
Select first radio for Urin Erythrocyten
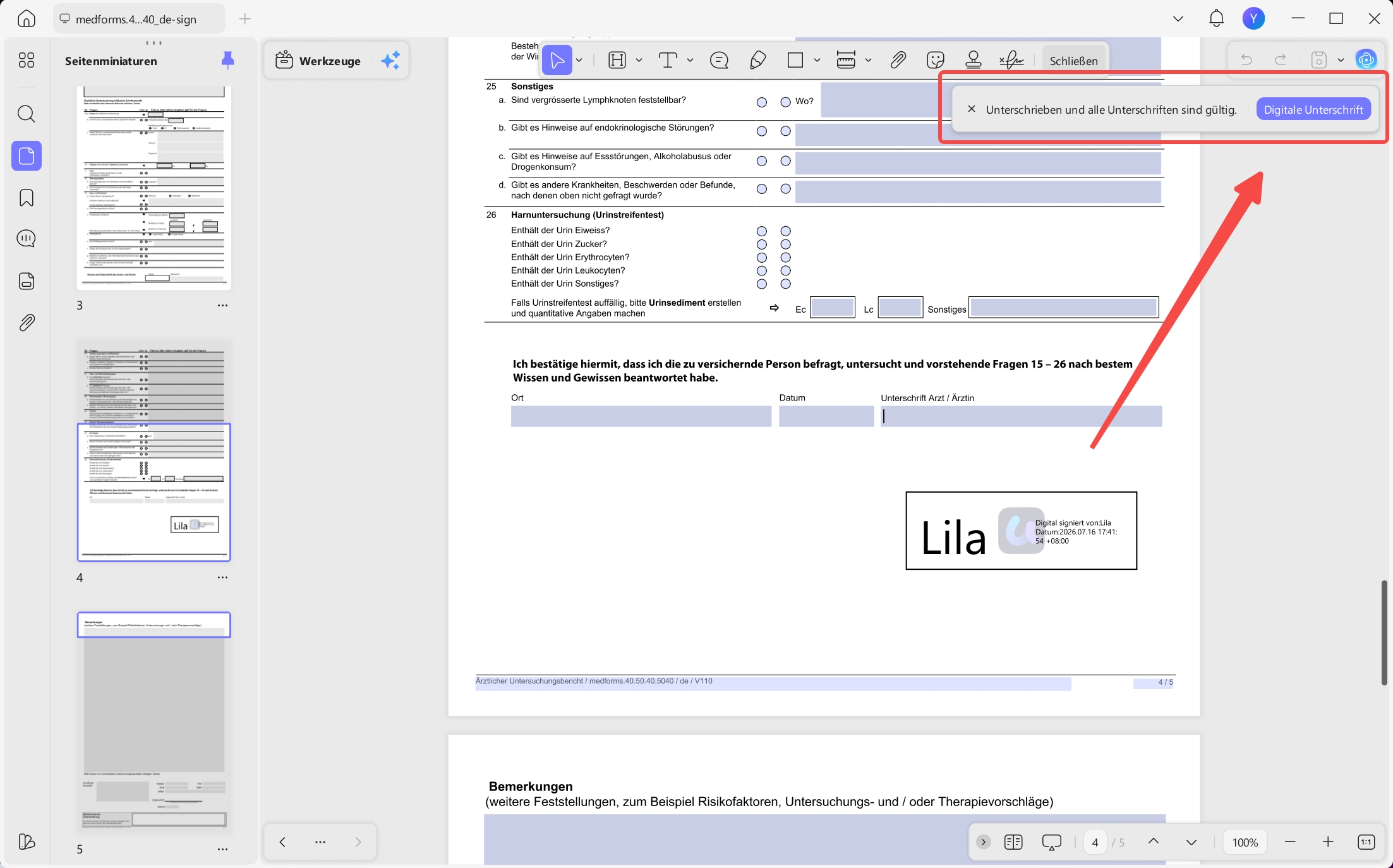pyautogui.click(x=762, y=258)
